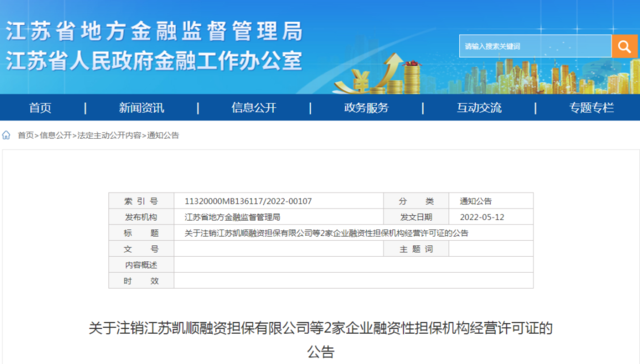Click the 发文日期 label cell
The width and height of the screenshot is (640, 364).
(416, 217)
